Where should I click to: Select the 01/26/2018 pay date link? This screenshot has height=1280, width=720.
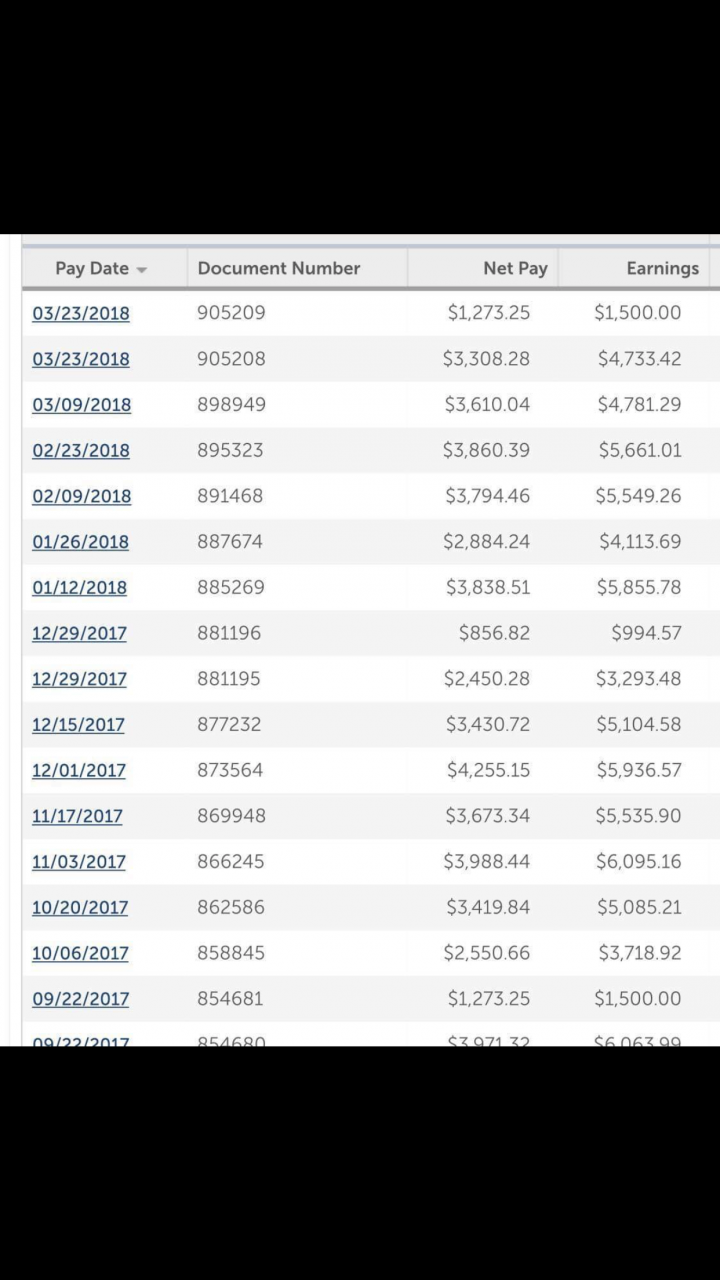click(80, 542)
